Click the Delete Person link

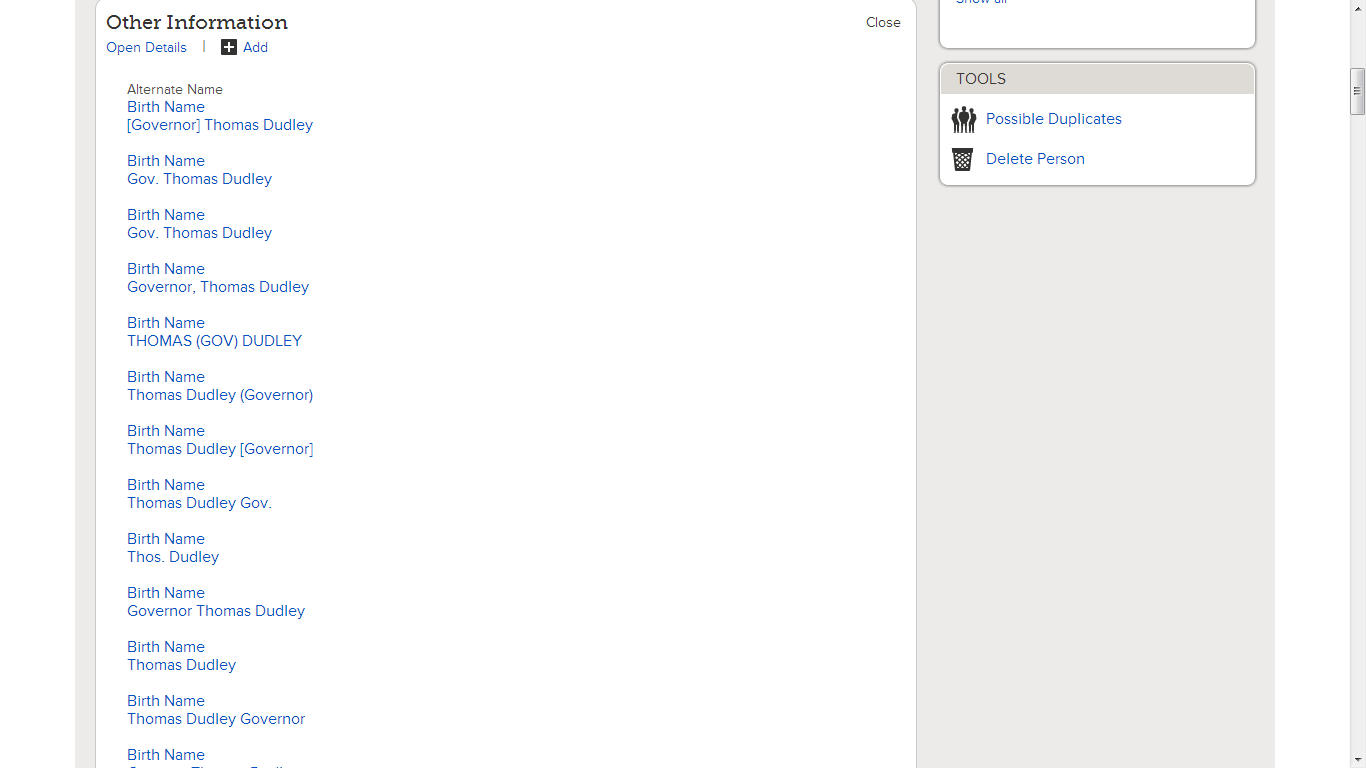tap(1035, 158)
